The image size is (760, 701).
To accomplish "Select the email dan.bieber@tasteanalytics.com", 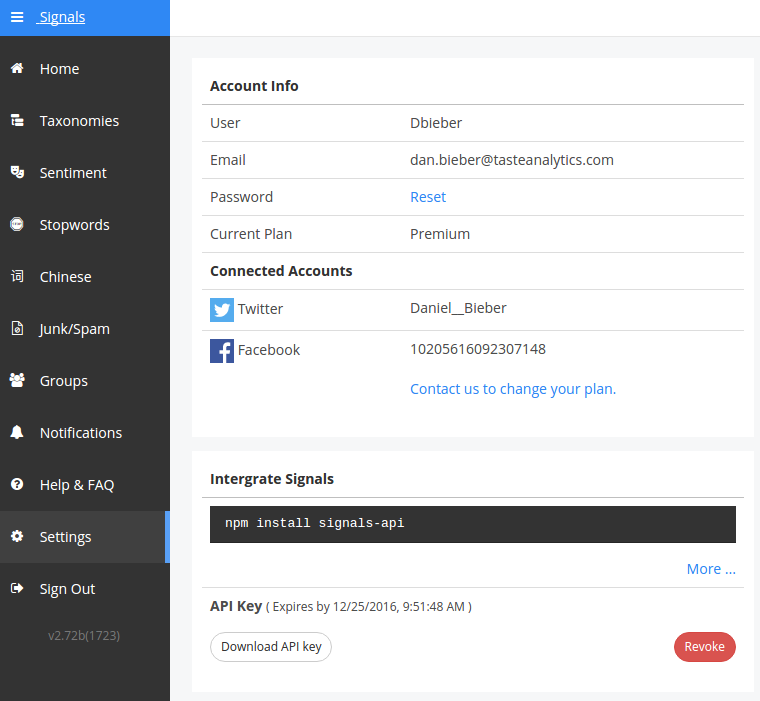I will click(x=511, y=160).
